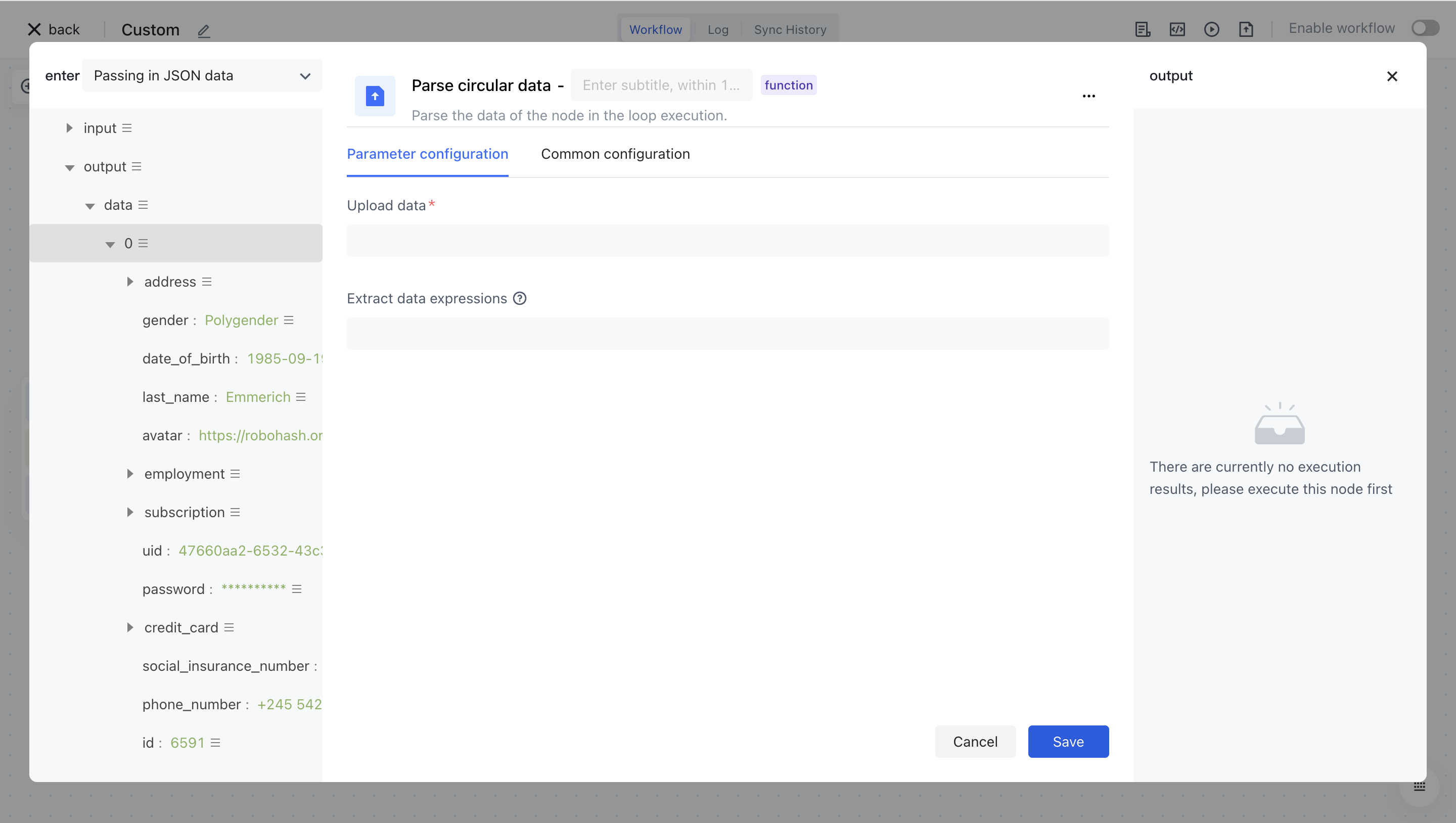Click the document list icon in top toolbar
This screenshot has height=823, width=1456.
(x=1143, y=29)
